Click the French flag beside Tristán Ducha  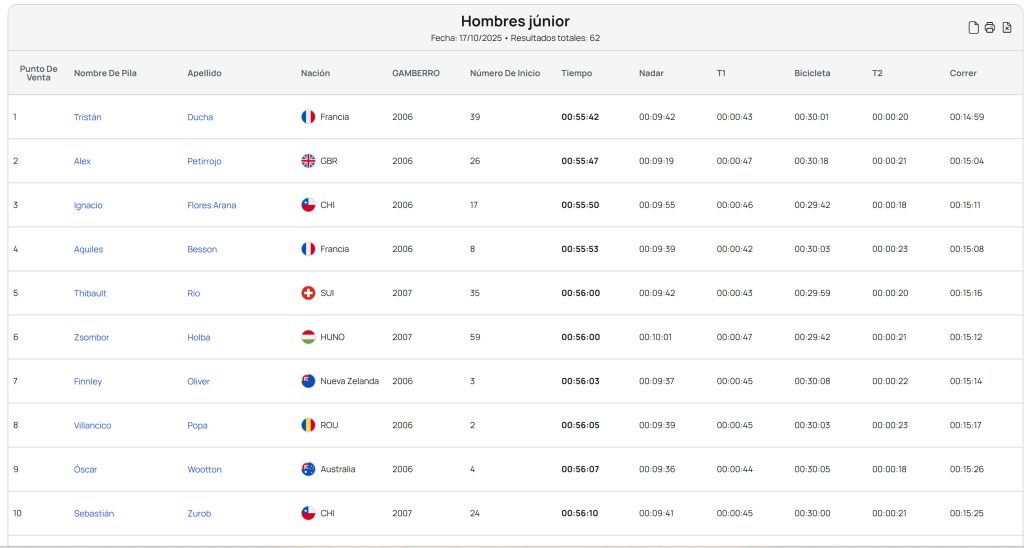coord(308,117)
